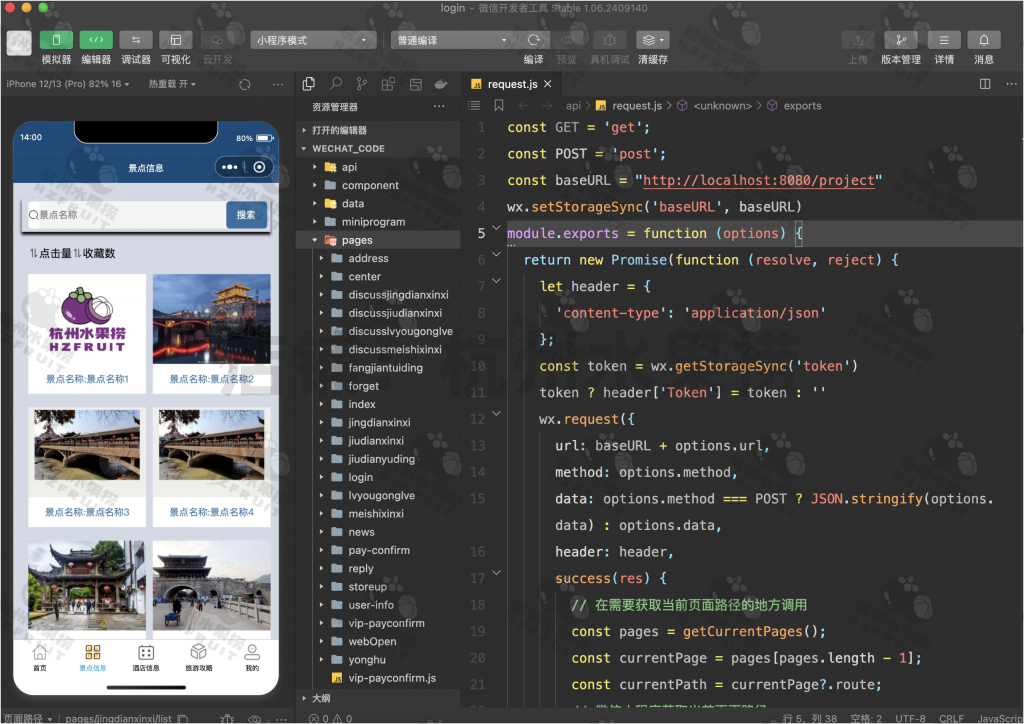
Task: Toggle the 调试器 debugger panel button
Action: (136, 40)
